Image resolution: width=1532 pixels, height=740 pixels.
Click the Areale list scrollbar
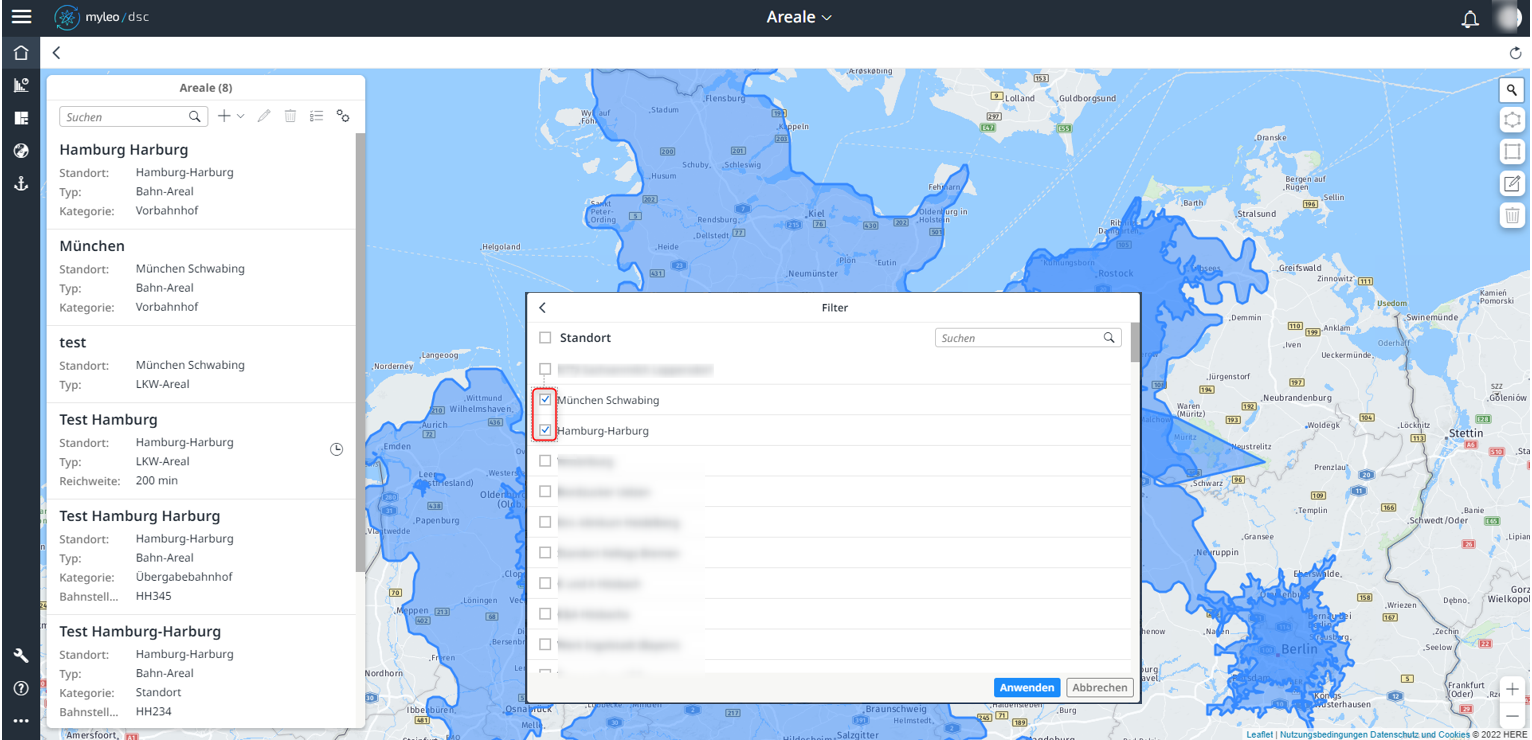coord(360,352)
